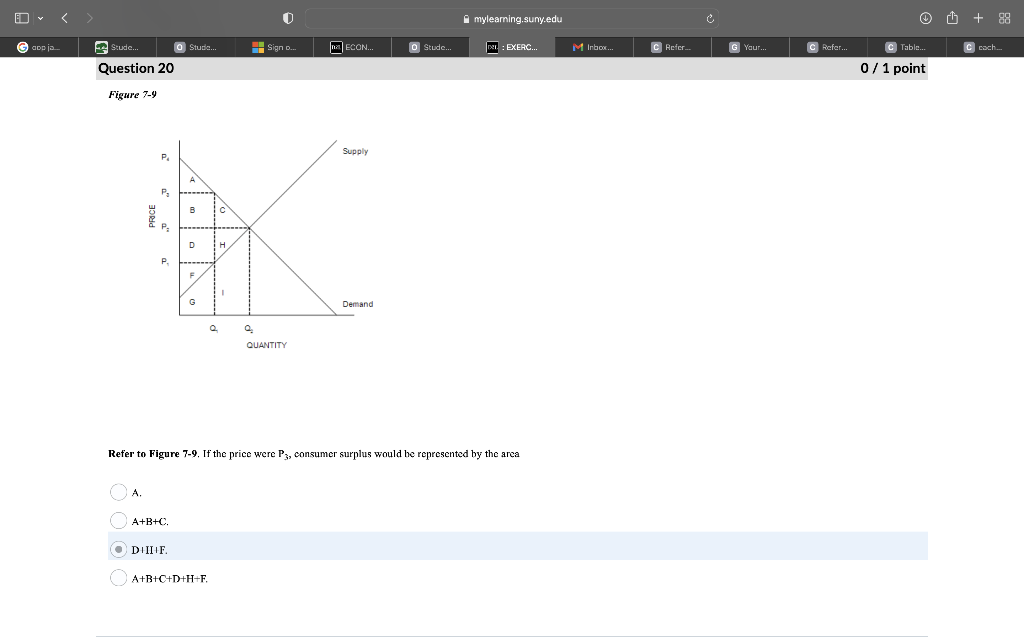Switch to the 'ECON...' tab
This screenshot has width=1024, height=640.
[x=353, y=47]
